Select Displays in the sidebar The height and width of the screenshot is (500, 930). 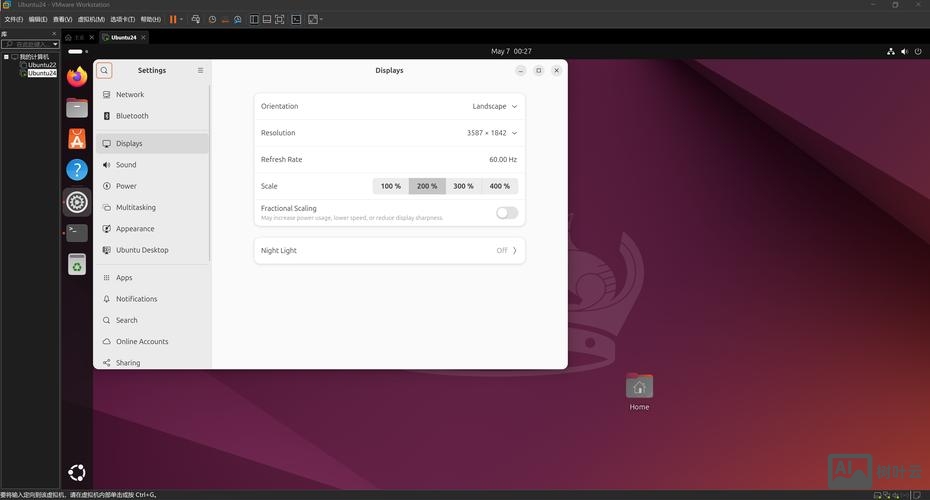click(x=152, y=144)
